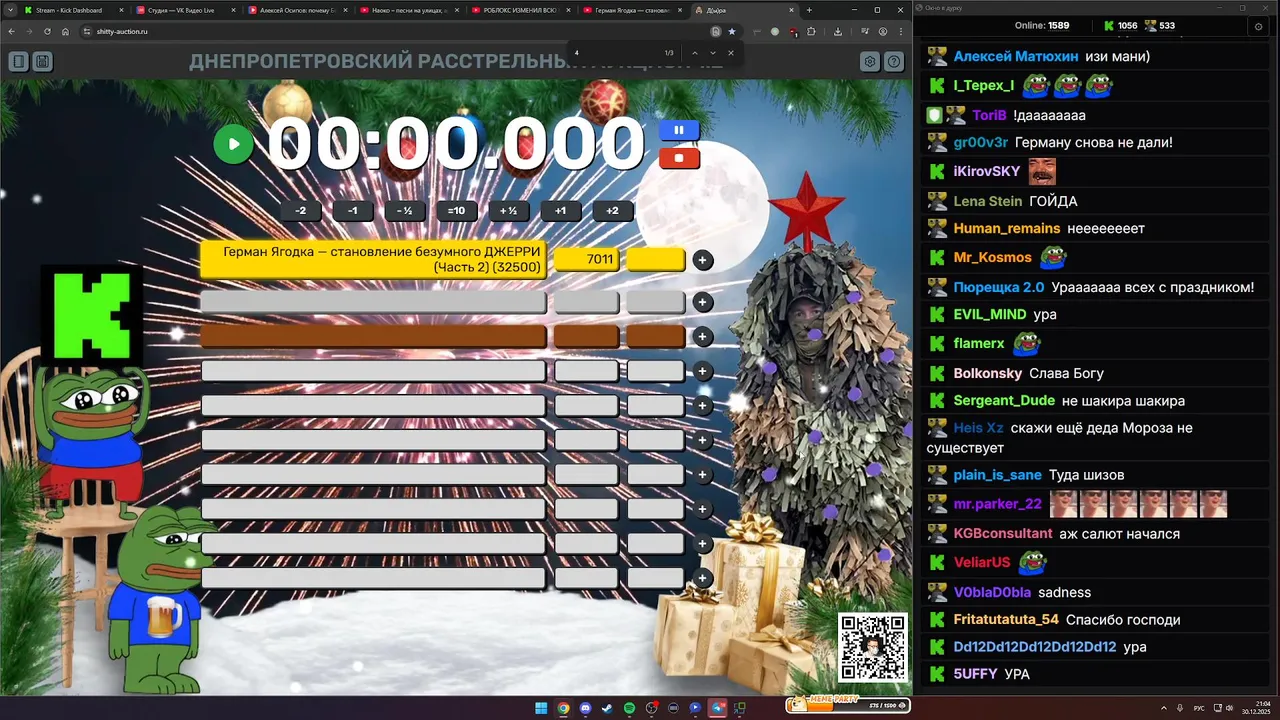
Task: Click username Human_remains in chat
Action: 1006,228
